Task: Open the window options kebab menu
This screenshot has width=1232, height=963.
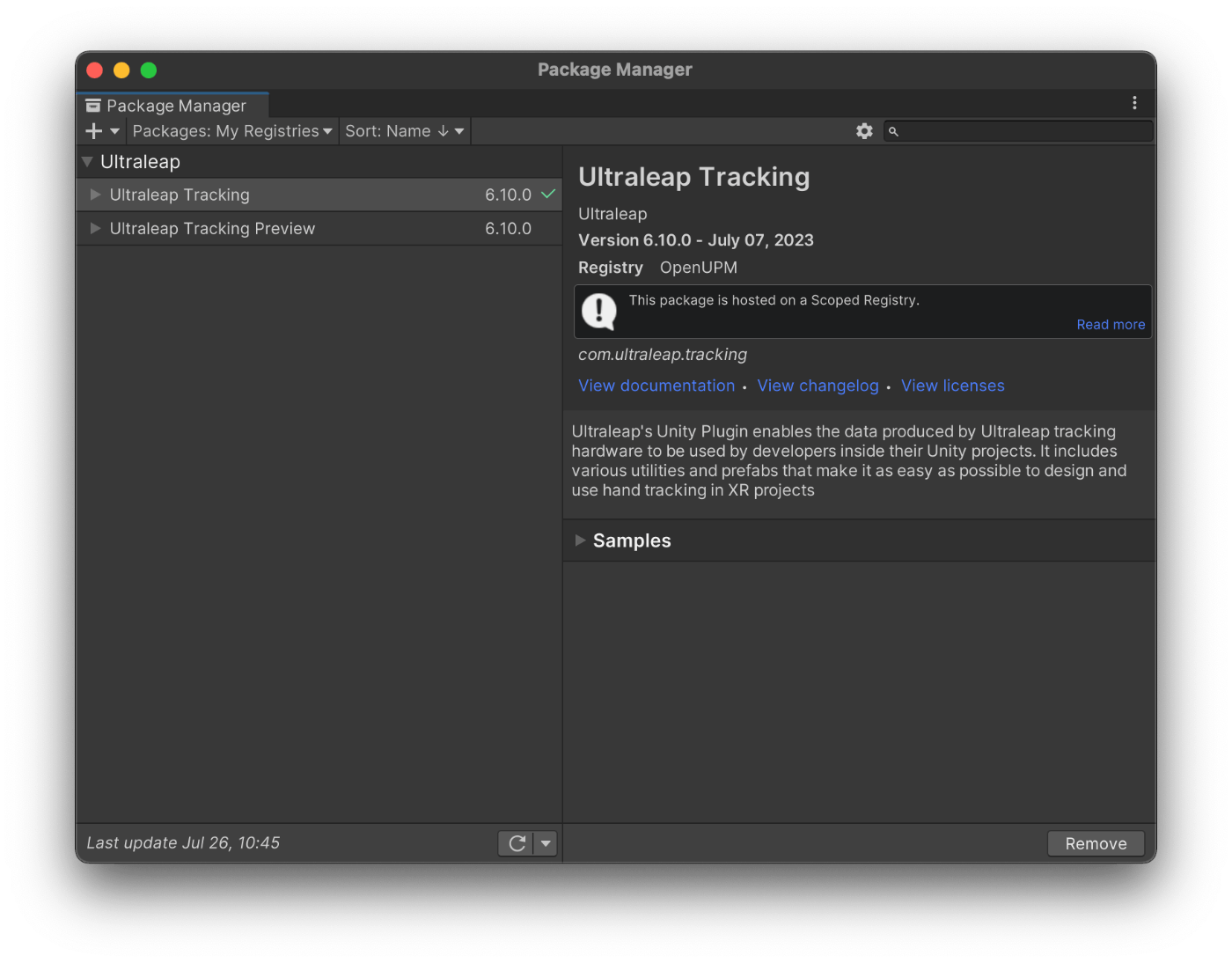Action: pos(1134,103)
